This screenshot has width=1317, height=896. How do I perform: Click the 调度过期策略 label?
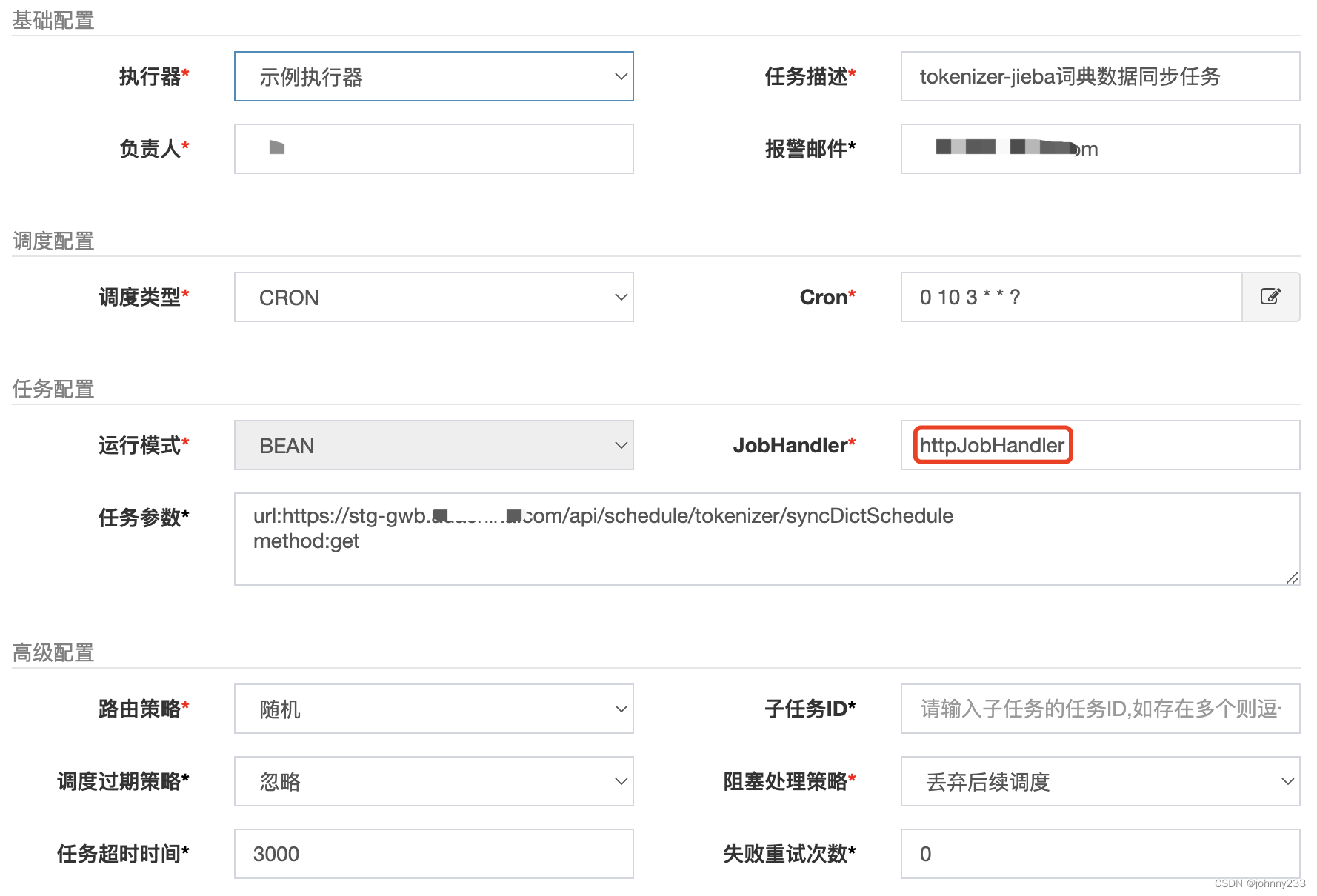pos(123,781)
